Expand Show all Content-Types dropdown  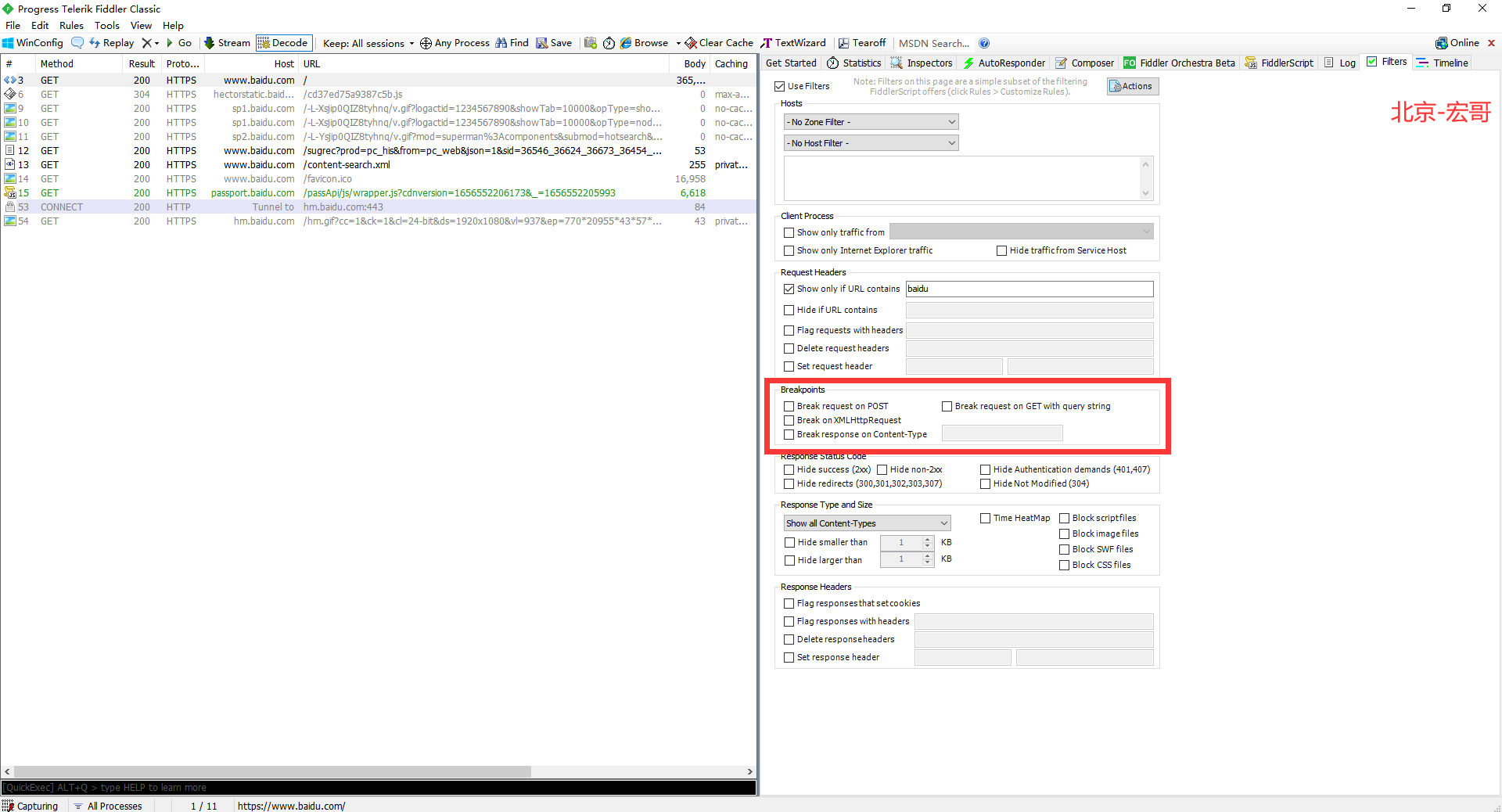(867, 523)
